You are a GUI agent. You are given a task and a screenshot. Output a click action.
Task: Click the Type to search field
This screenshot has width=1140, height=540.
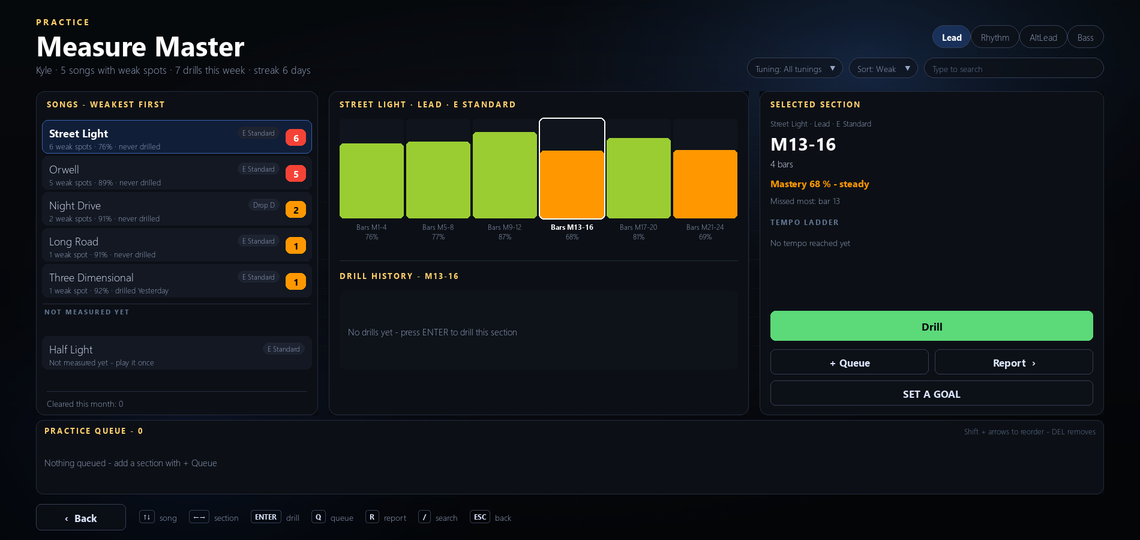[1013, 68]
